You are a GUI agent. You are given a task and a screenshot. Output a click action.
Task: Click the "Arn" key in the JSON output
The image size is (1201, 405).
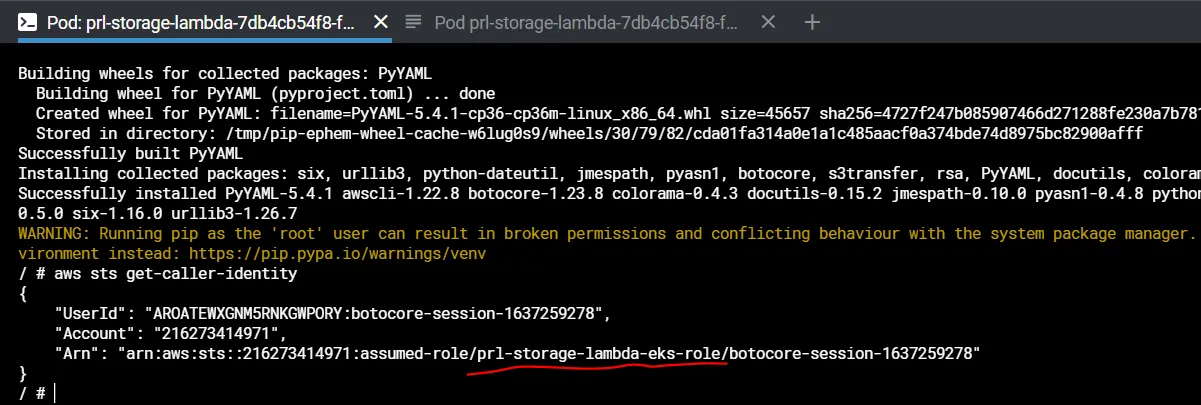click(x=78, y=353)
